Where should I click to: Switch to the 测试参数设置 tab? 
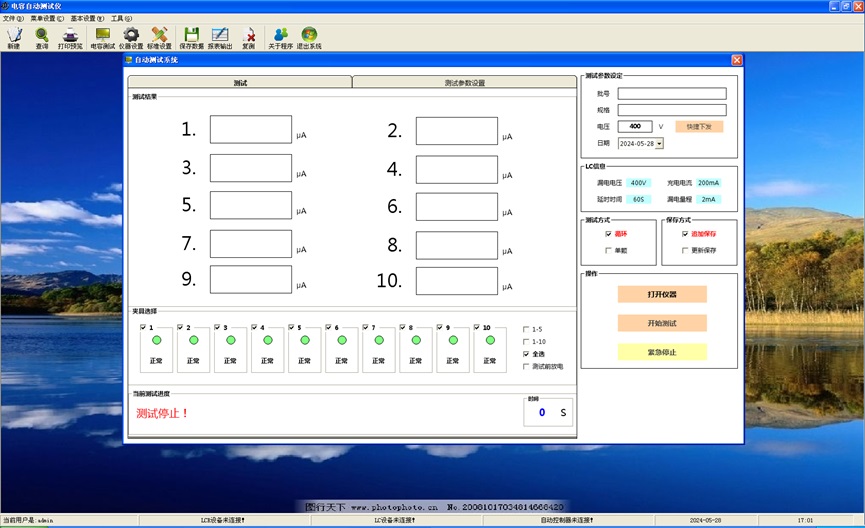pyautogui.click(x=464, y=83)
